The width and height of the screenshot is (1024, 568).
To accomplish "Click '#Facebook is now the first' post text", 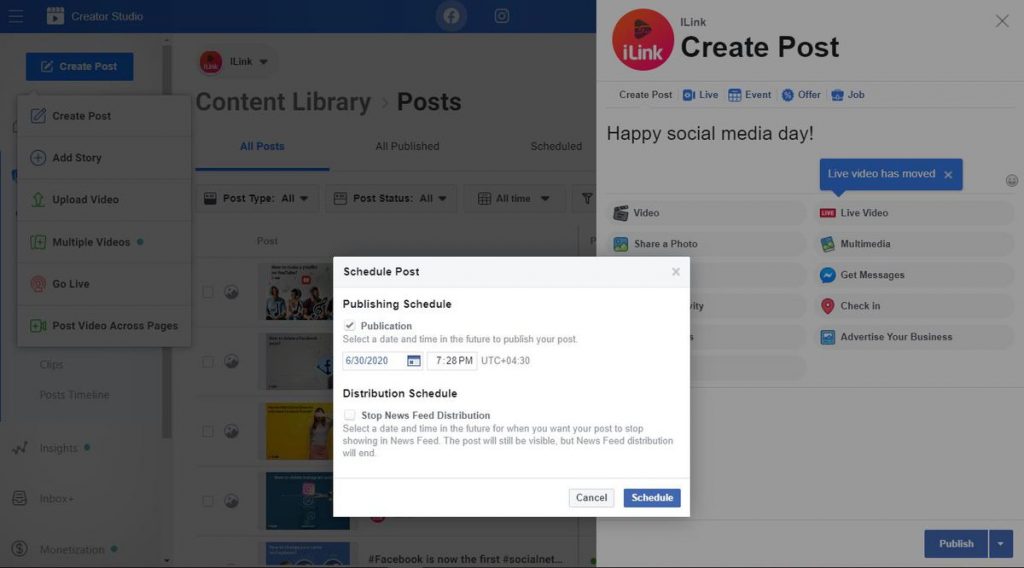I will [x=466, y=559].
